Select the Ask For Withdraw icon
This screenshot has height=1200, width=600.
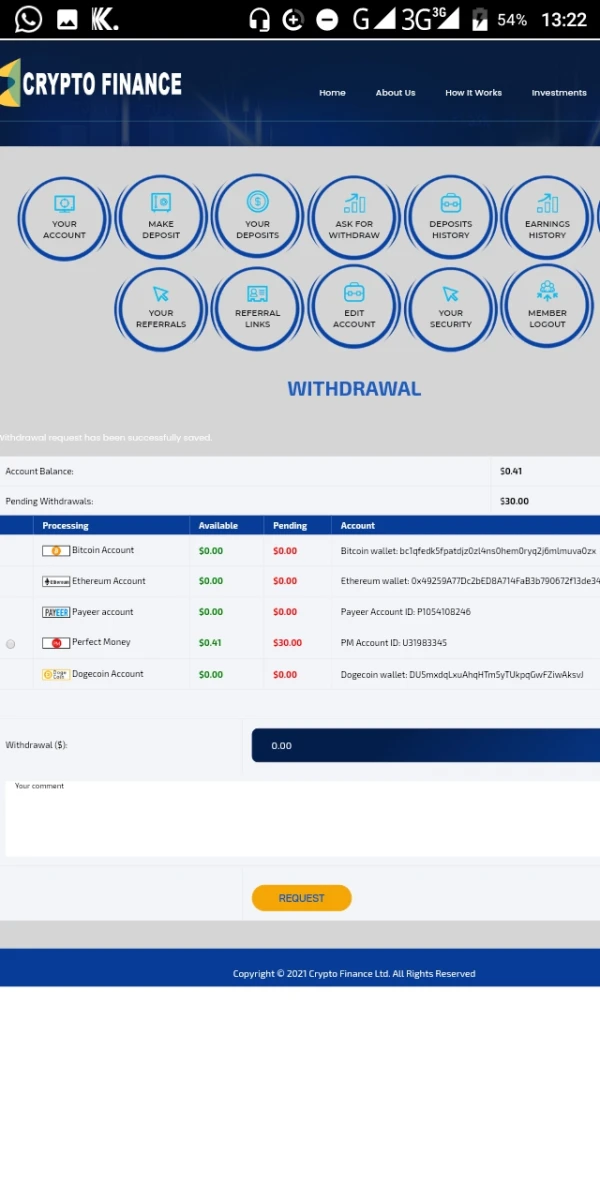354,218
